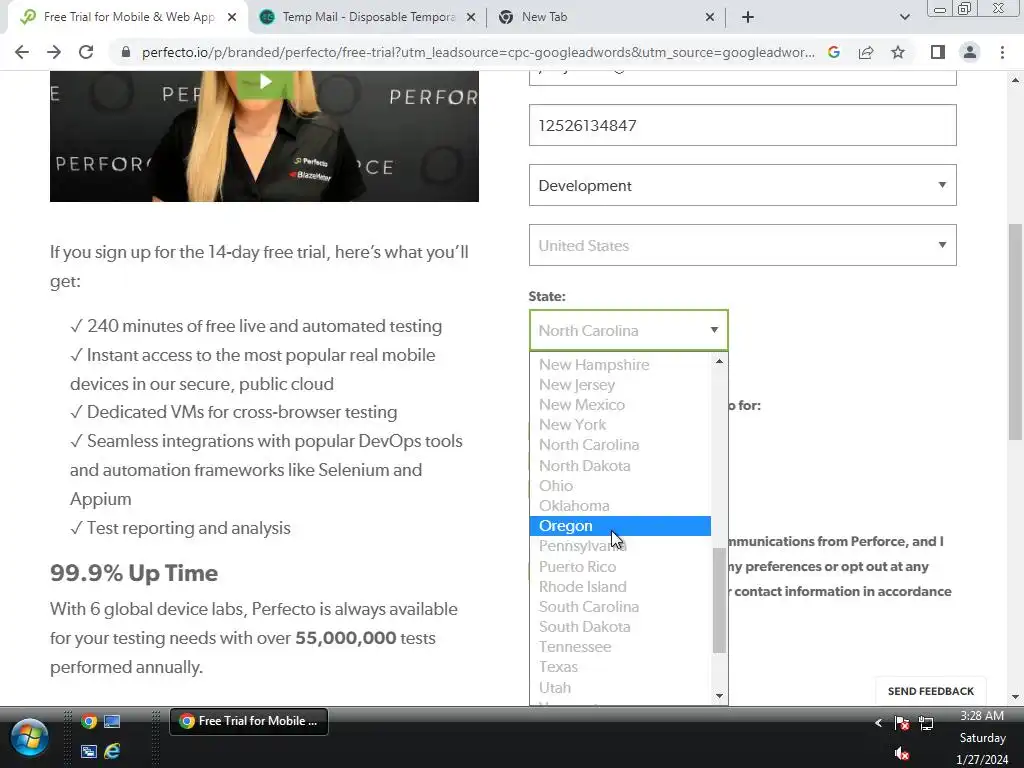1024x768 pixels.
Task: Click the taskbar clock showing 3:28 AM
Action: click(x=982, y=716)
